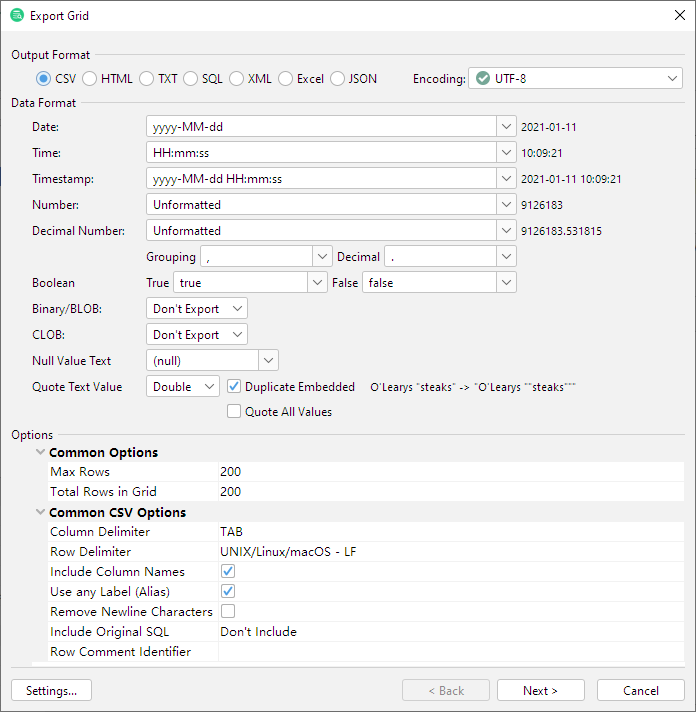The height and width of the screenshot is (712, 696).
Task: Select Excel as the output format
Action: point(286,79)
